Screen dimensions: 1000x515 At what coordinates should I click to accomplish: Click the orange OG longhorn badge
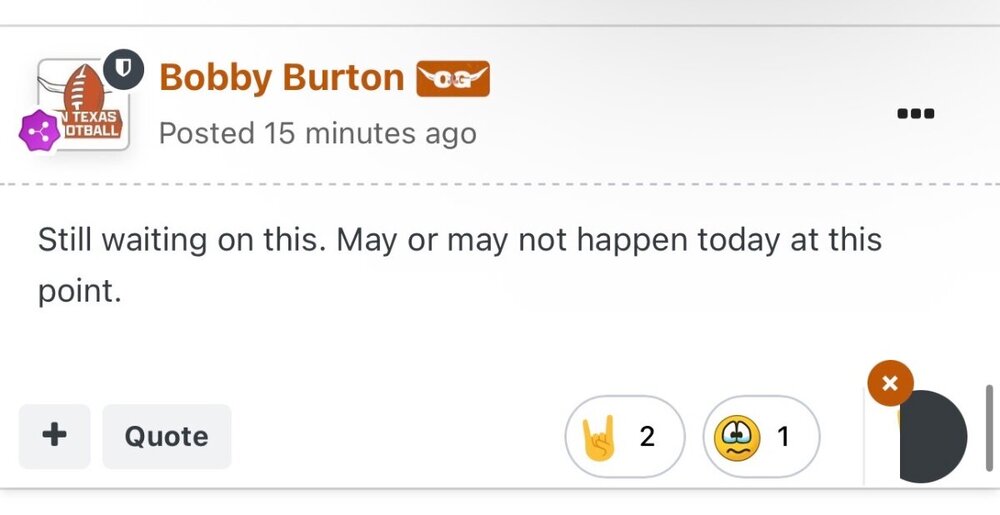pos(453,79)
